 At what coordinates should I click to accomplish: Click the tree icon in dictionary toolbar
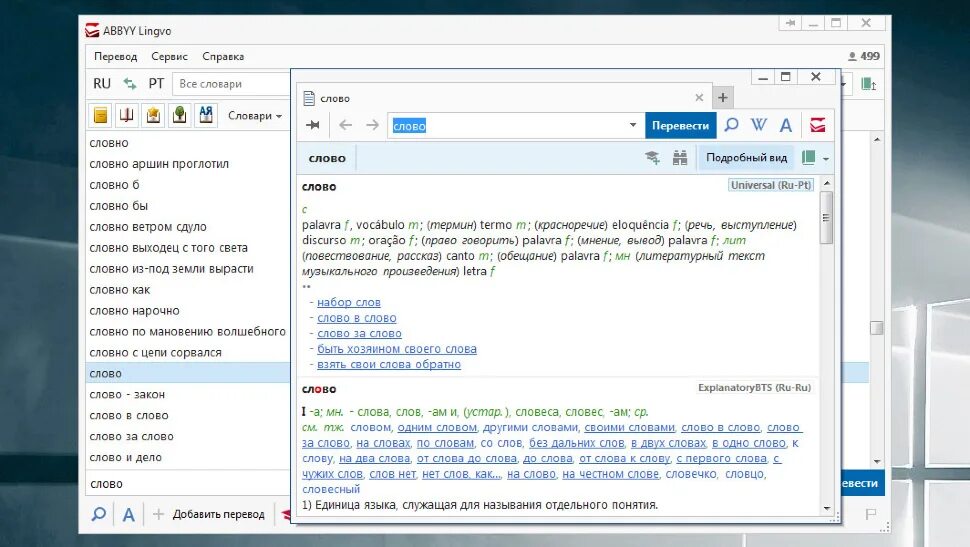[x=179, y=115]
